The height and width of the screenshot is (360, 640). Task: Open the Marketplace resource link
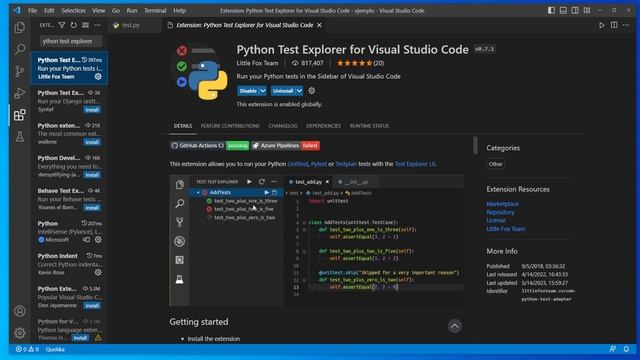coord(502,204)
